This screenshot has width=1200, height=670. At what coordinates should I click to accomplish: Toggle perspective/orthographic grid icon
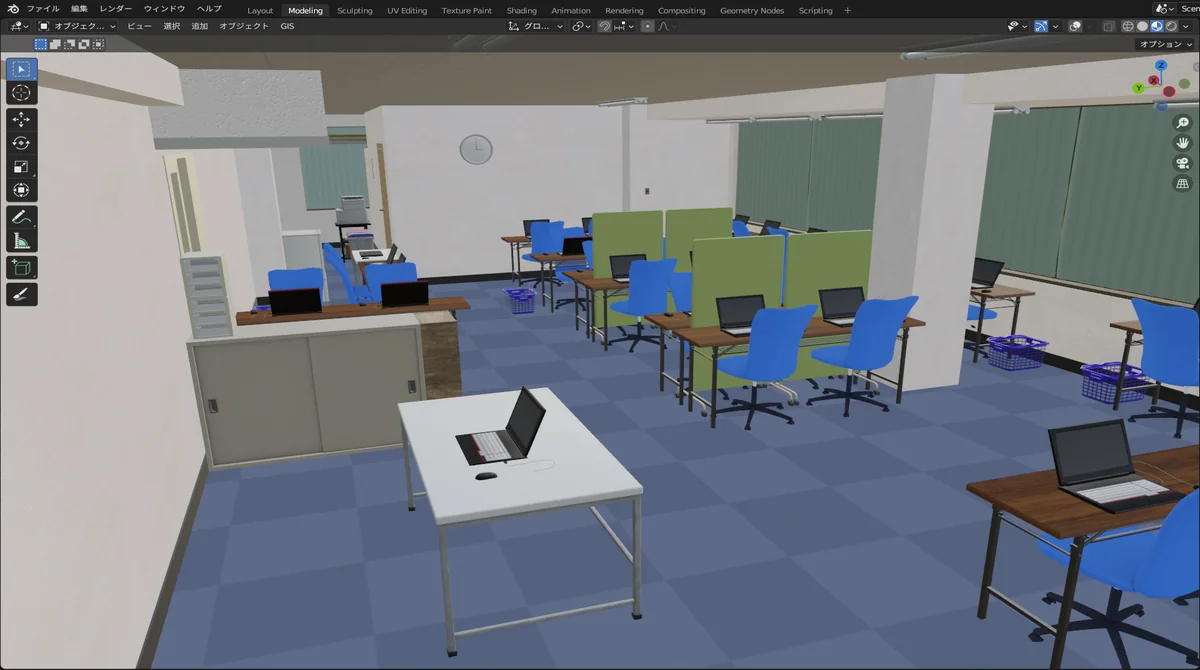click(x=1182, y=184)
